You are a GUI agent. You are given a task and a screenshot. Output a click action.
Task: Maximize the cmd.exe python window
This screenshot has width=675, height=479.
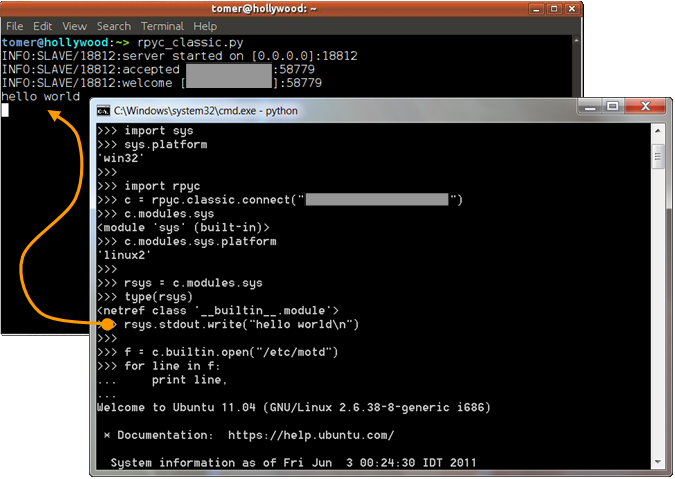tap(613, 106)
